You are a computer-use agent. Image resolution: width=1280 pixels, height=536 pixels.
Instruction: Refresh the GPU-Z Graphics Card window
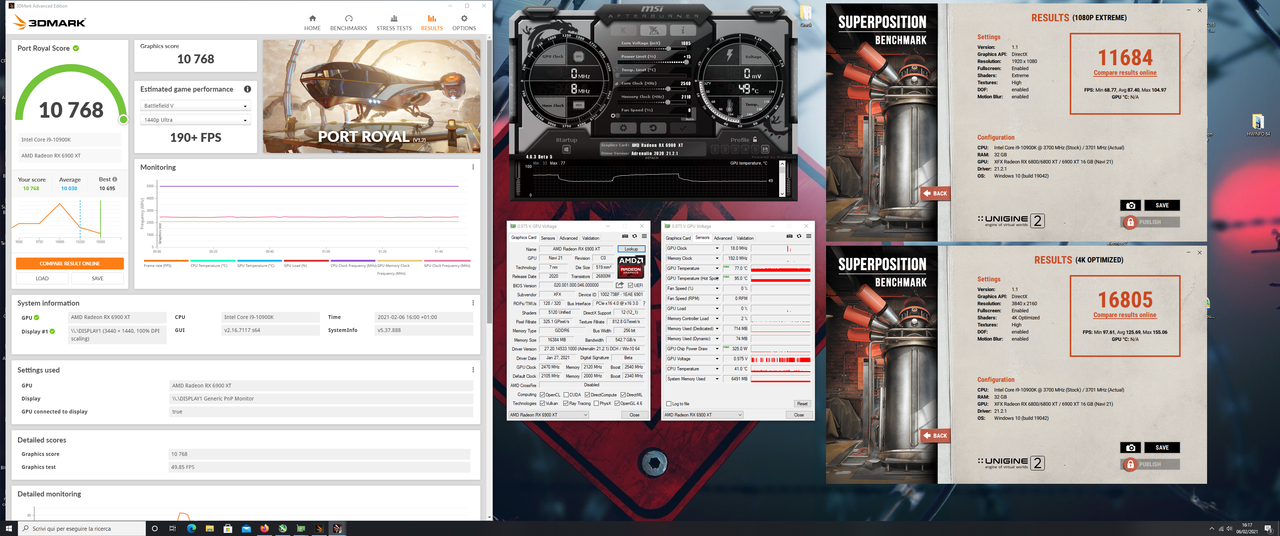[x=635, y=236]
